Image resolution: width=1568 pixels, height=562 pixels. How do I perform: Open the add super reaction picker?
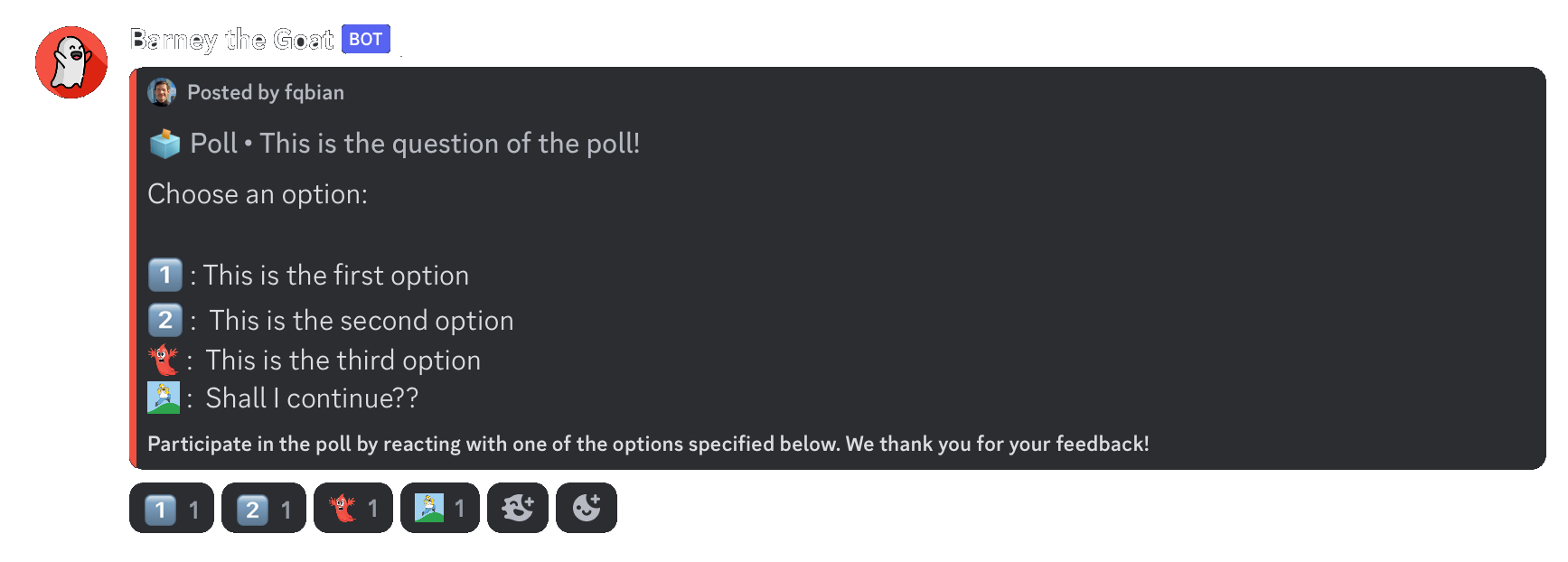[518, 509]
